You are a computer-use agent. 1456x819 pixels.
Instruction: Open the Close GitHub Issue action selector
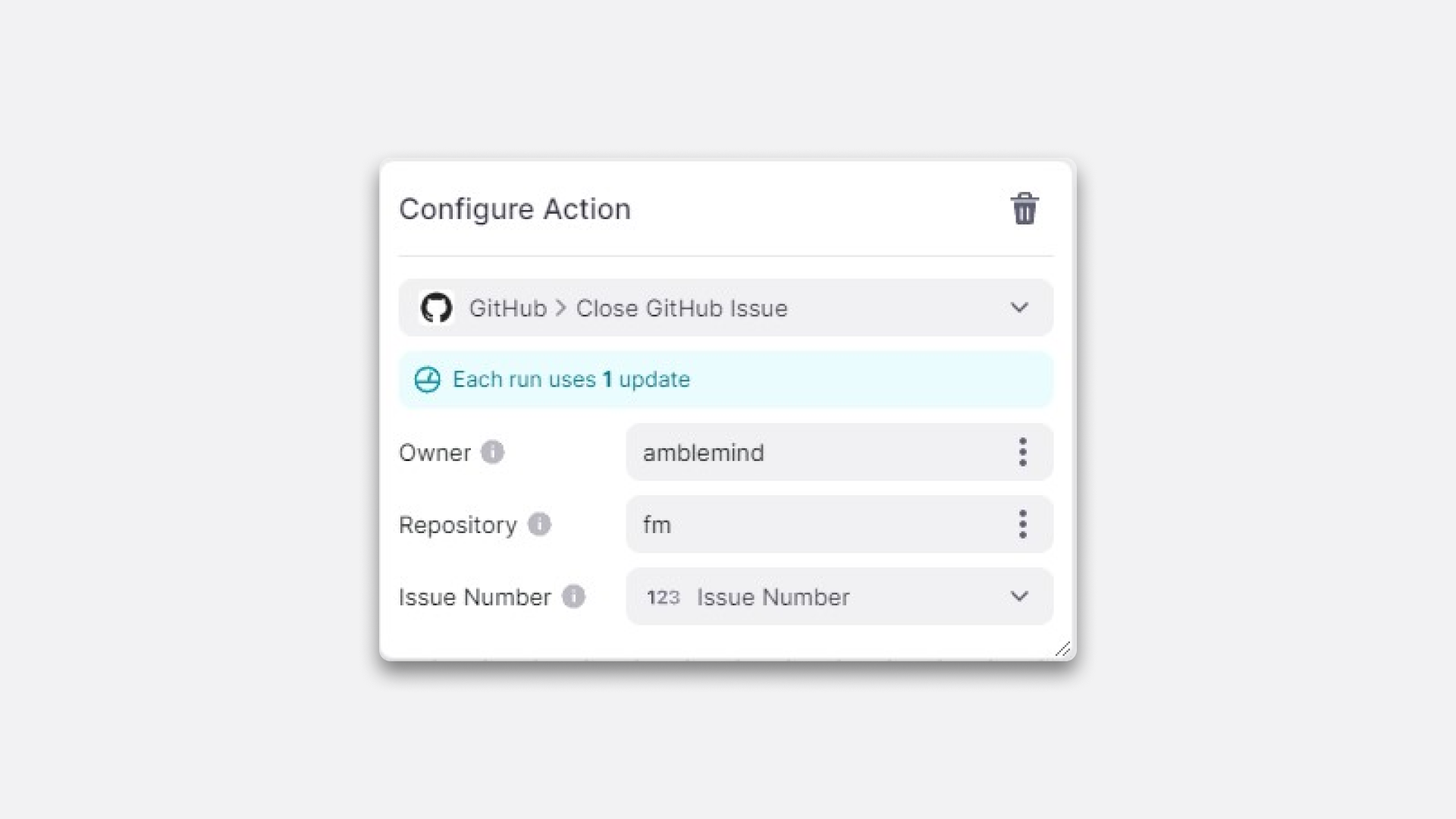[682, 308]
